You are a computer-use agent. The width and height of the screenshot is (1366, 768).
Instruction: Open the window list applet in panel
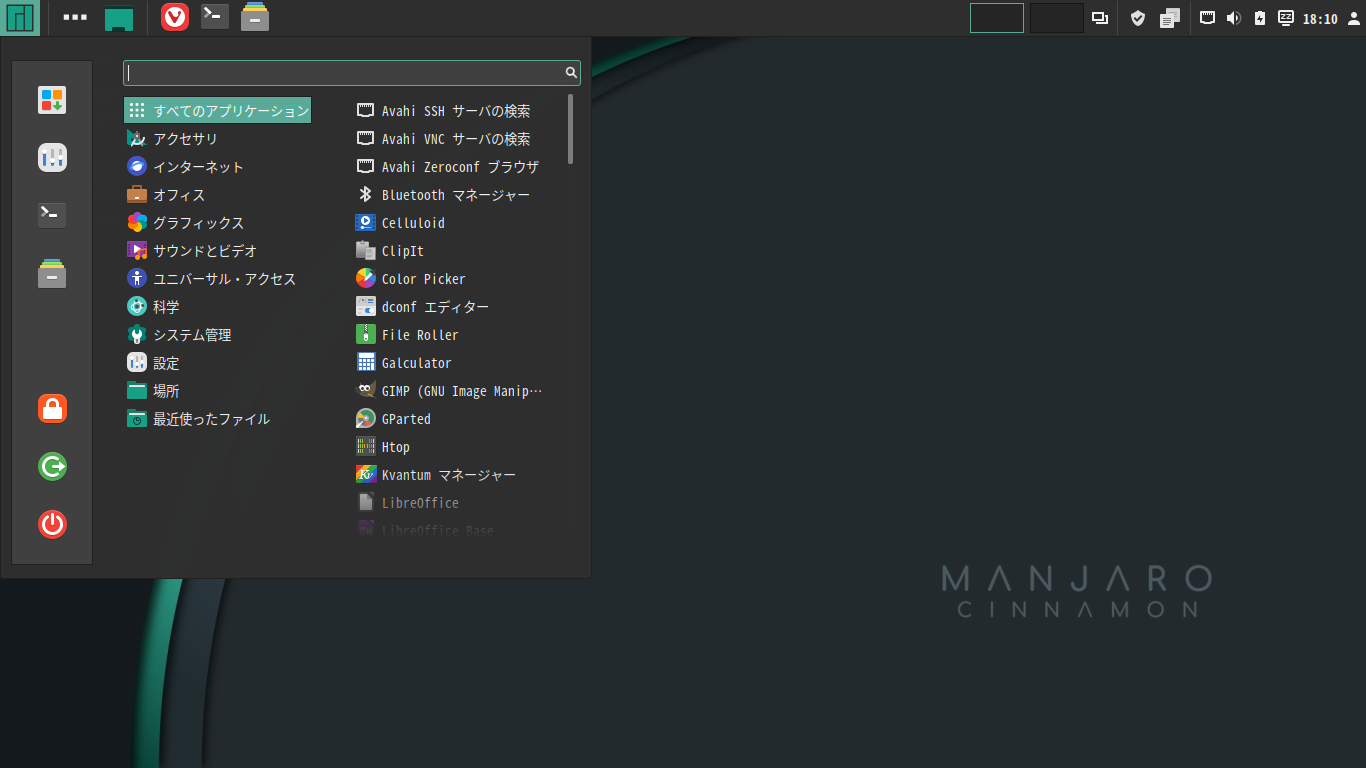point(1100,18)
